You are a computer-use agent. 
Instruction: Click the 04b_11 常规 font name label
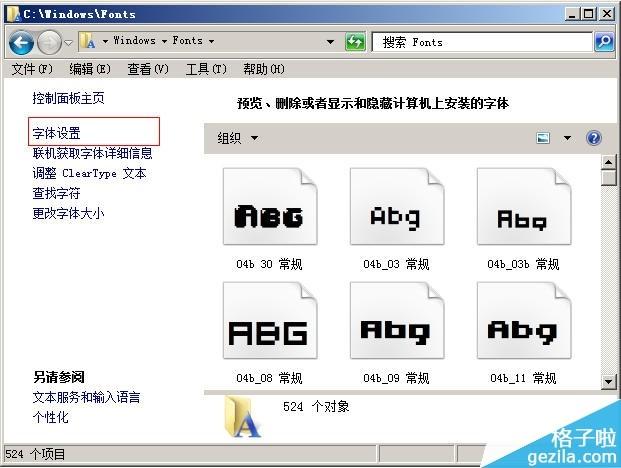coord(523,378)
